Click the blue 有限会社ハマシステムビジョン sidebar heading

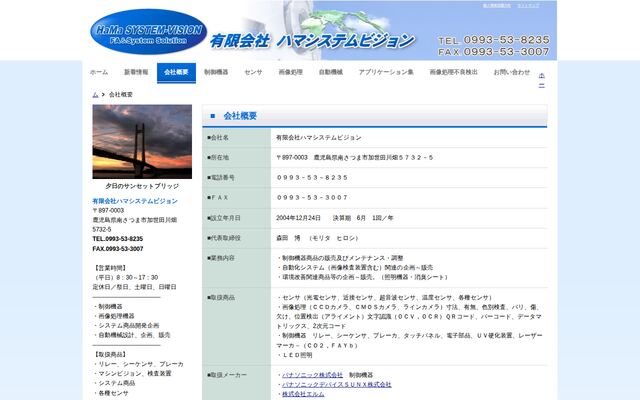point(135,201)
